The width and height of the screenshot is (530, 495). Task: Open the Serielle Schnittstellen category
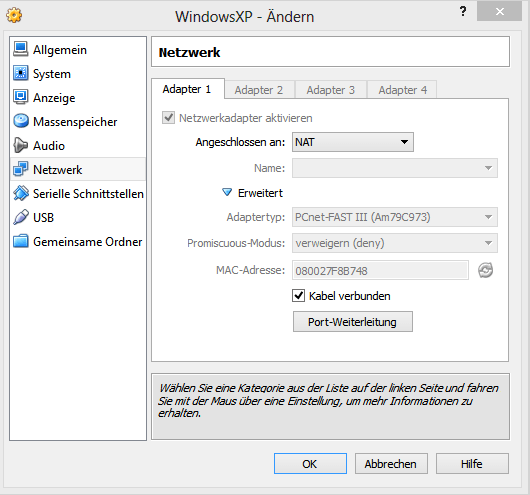[x=78, y=193]
